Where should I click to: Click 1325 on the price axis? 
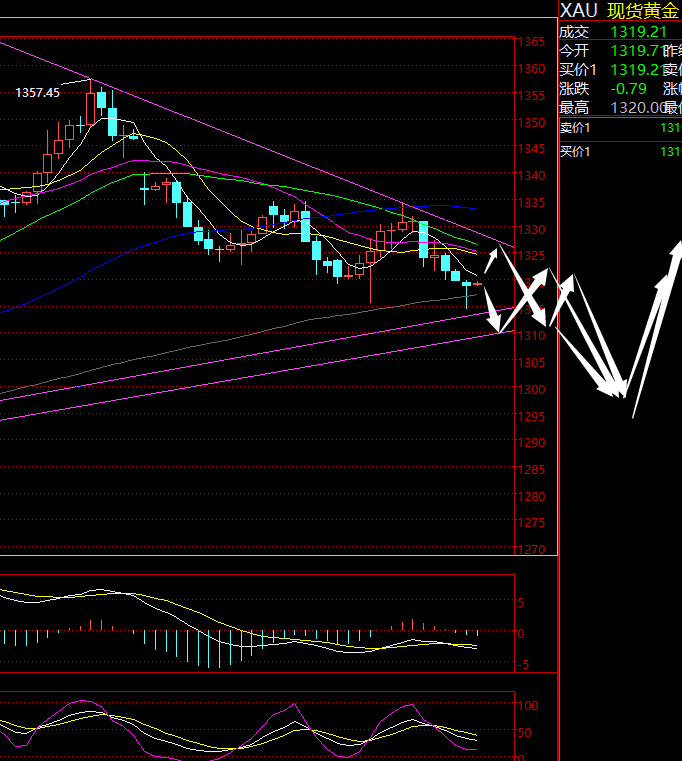coord(532,255)
